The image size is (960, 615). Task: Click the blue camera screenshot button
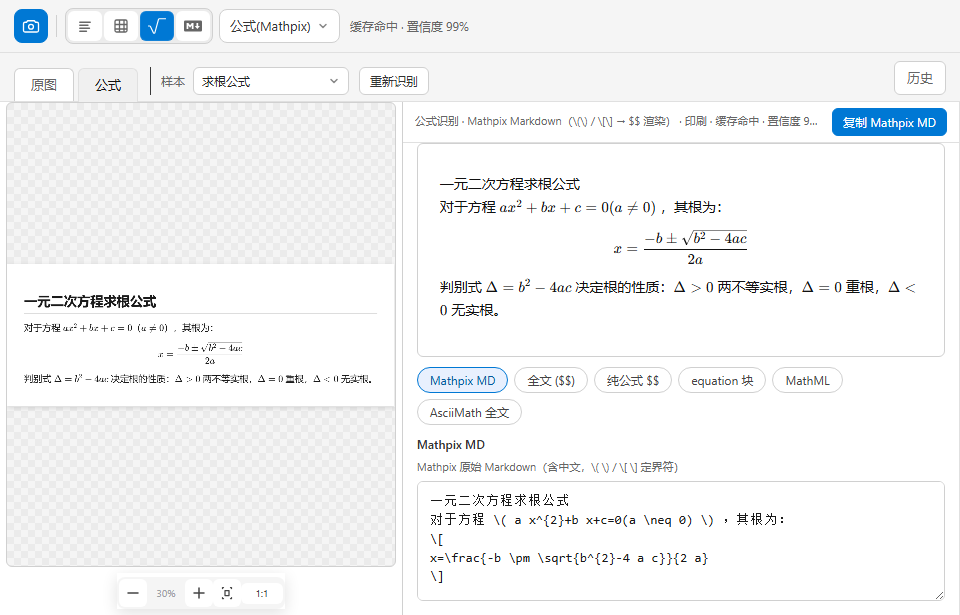coord(31,26)
